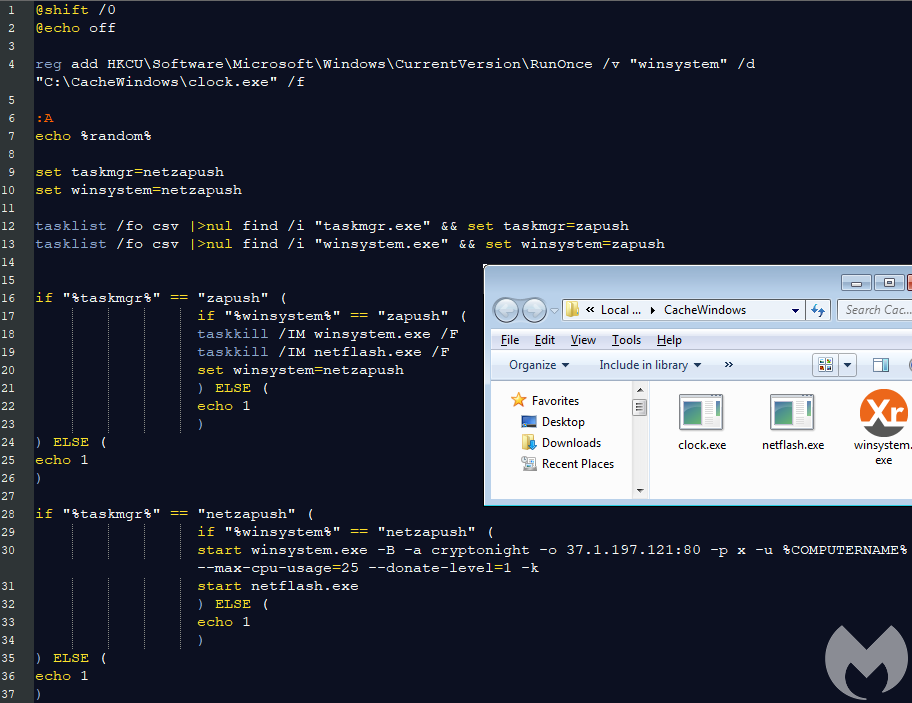Click the Favorites star icon
Image resolution: width=912 pixels, height=703 pixels.
(518, 400)
